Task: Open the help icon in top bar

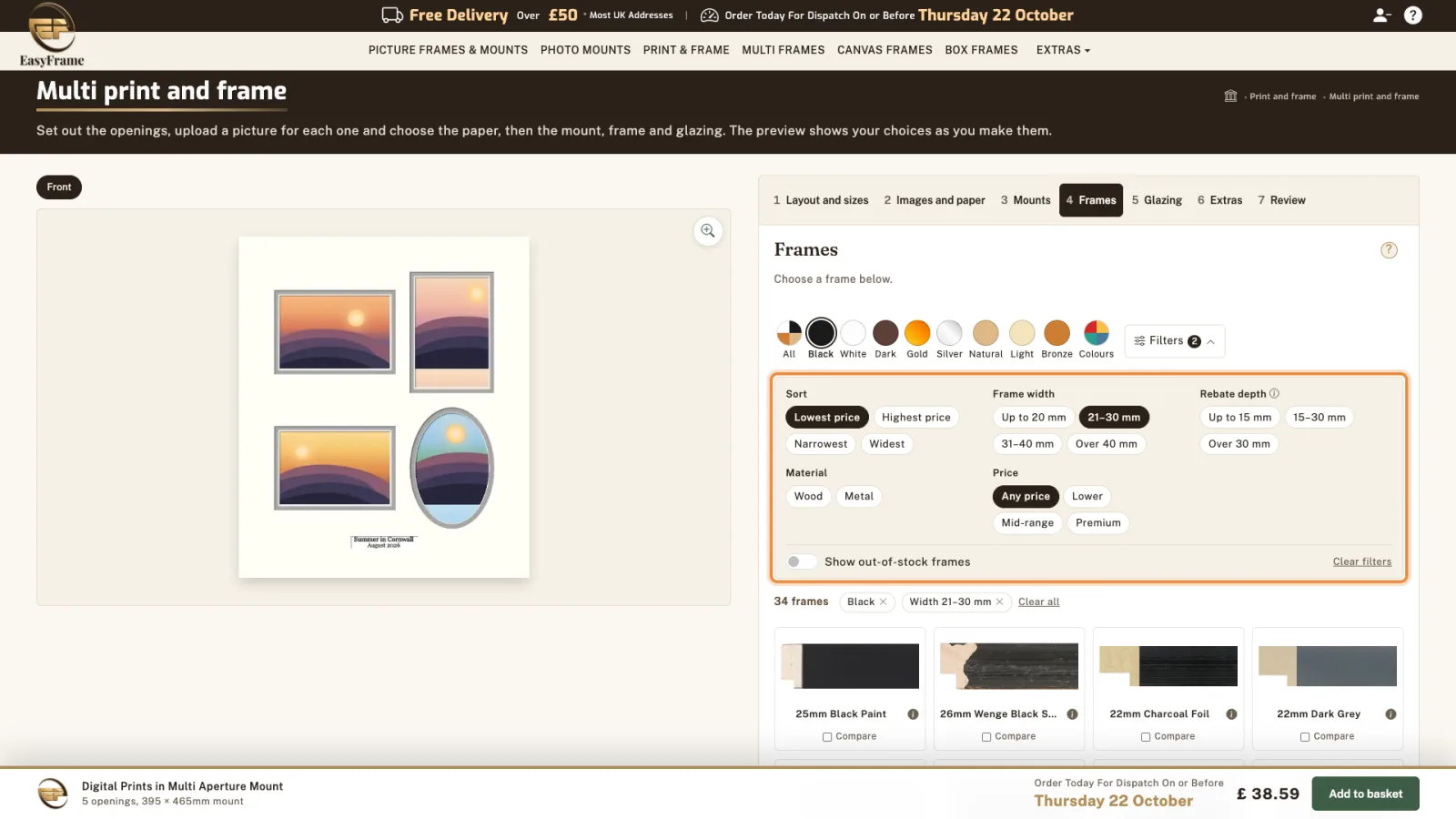Action: 1413,15
